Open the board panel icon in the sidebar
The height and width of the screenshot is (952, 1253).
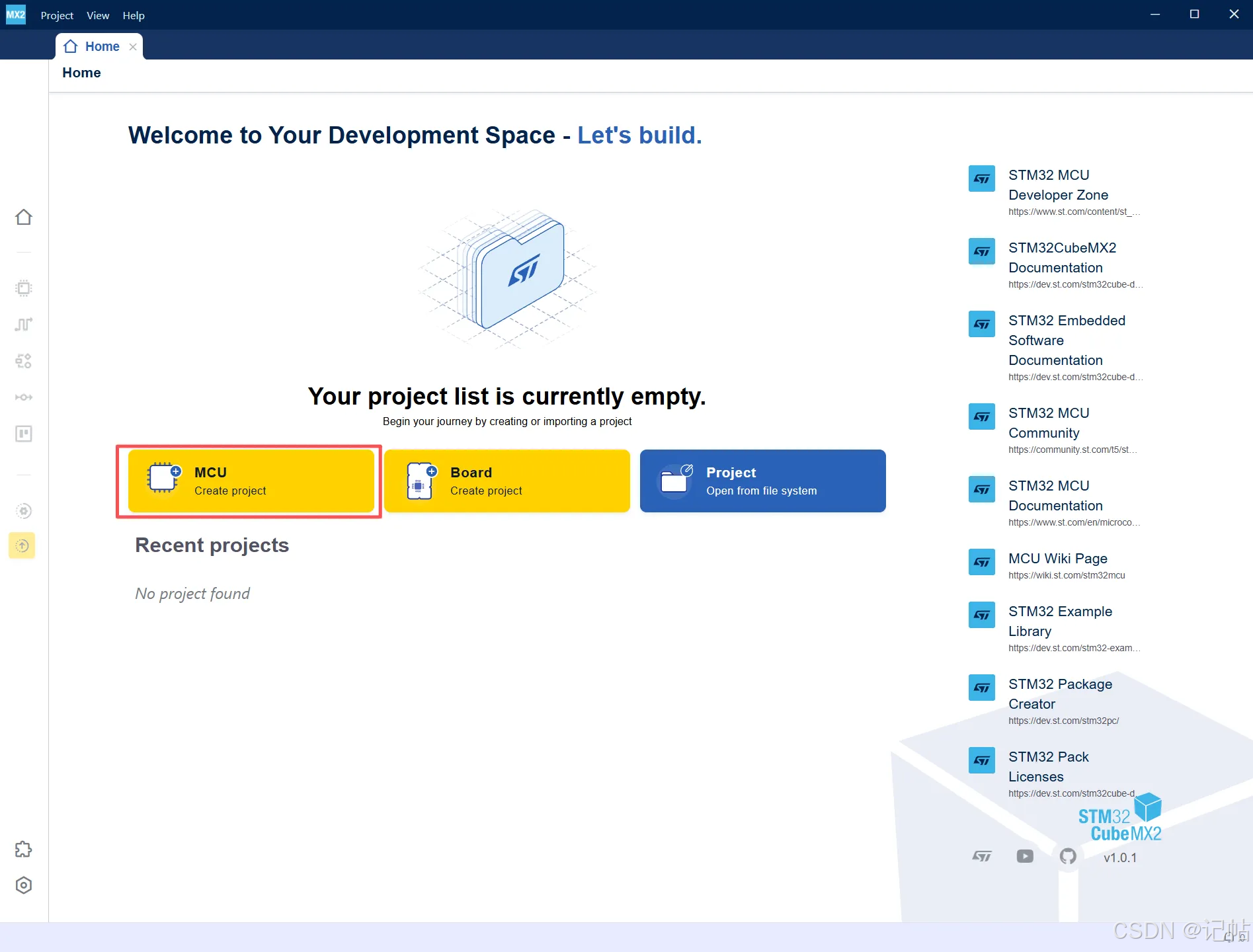(24, 434)
